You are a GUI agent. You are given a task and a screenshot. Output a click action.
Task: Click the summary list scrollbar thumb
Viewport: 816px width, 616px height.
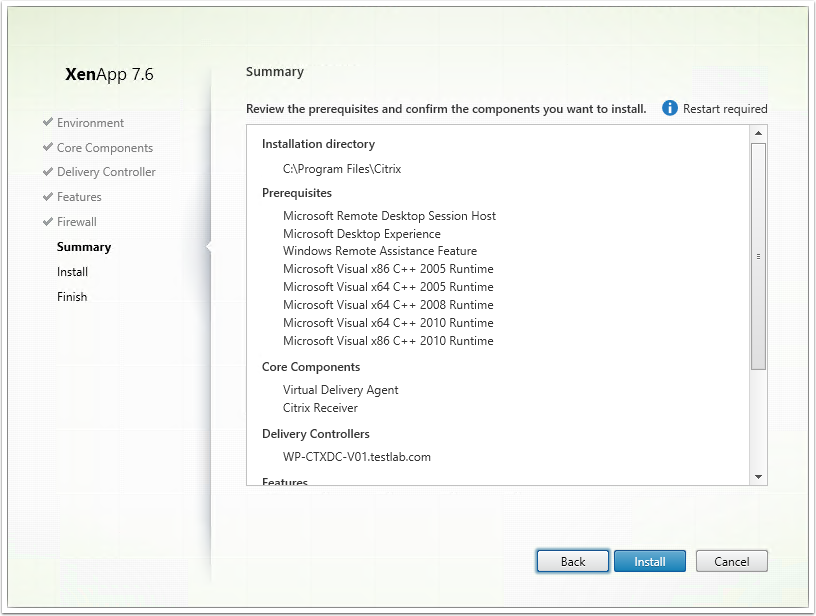point(758,256)
